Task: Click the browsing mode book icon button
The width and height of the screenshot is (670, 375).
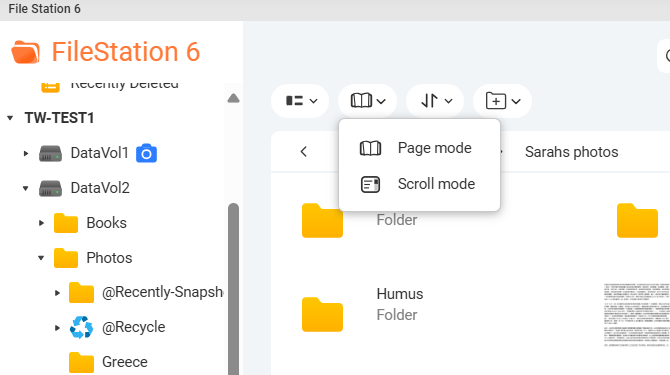Action: pos(367,101)
